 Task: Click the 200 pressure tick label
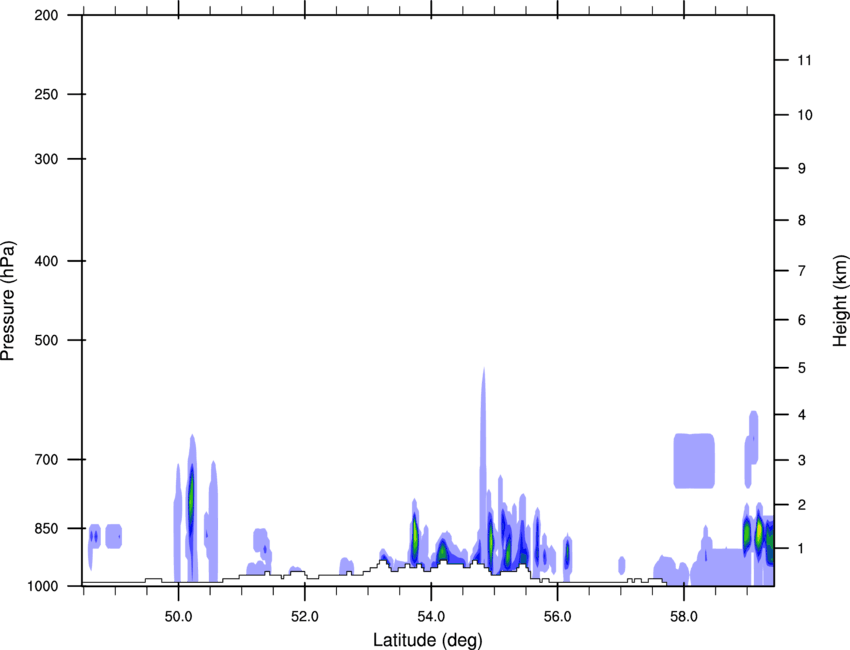click(46, 15)
